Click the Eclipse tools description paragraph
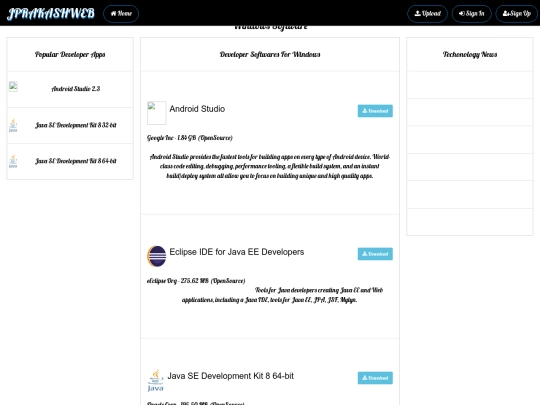 (282, 295)
